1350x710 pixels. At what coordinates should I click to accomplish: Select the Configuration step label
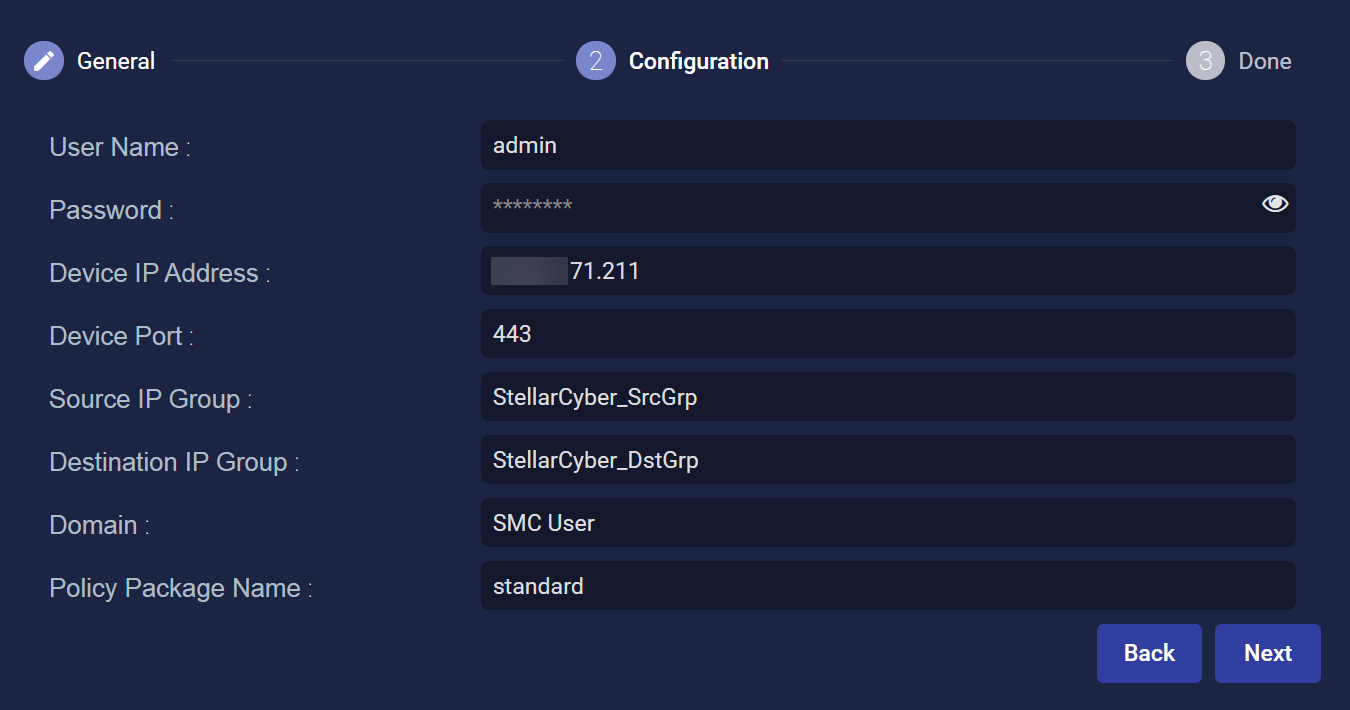(x=698, y=61)
